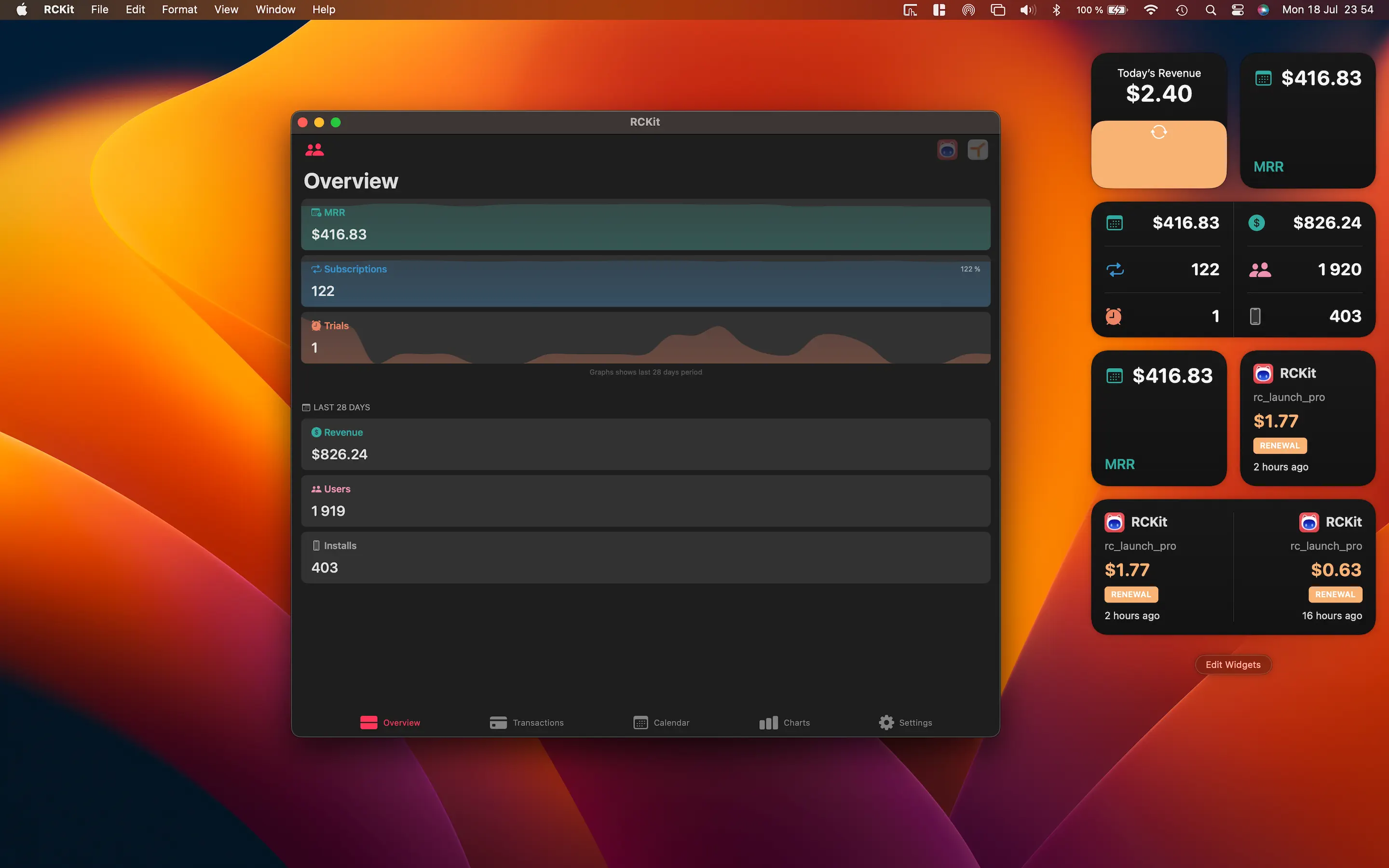1389x868 pixels.
Task: Click the Edit Widgets button
Action: [1232, 664]
